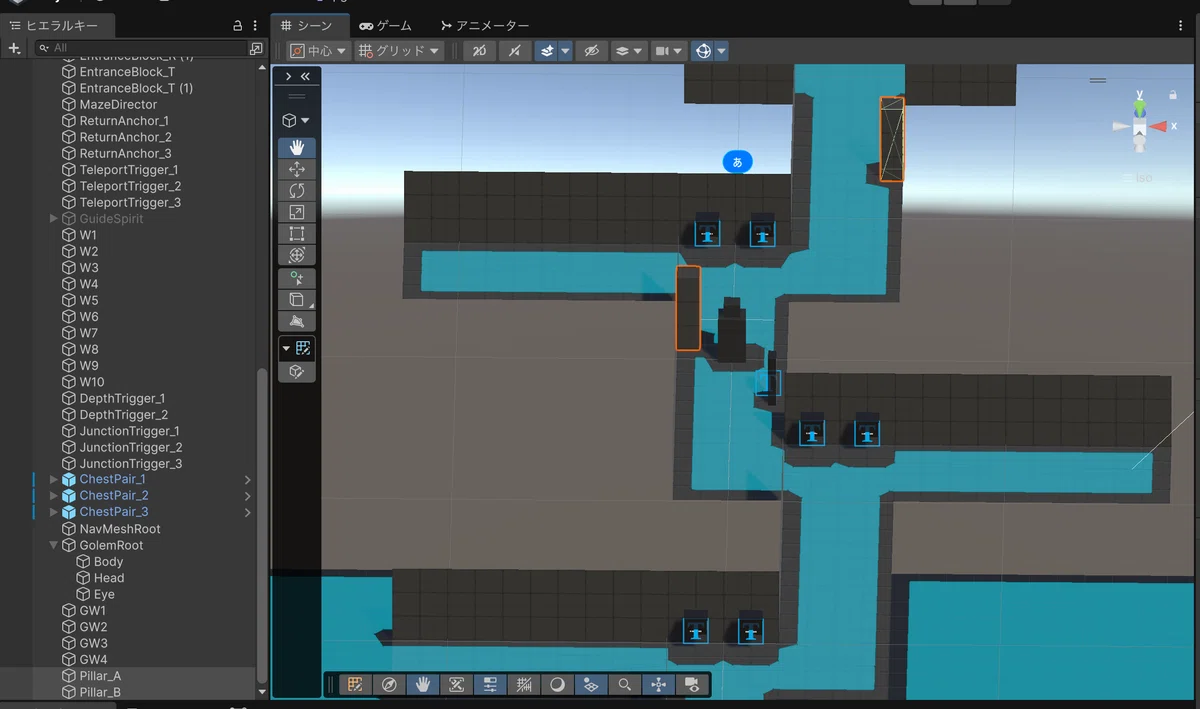Select MazeDirector in the Hierarchy
1200x709 pixels.
tap(118, 104)
